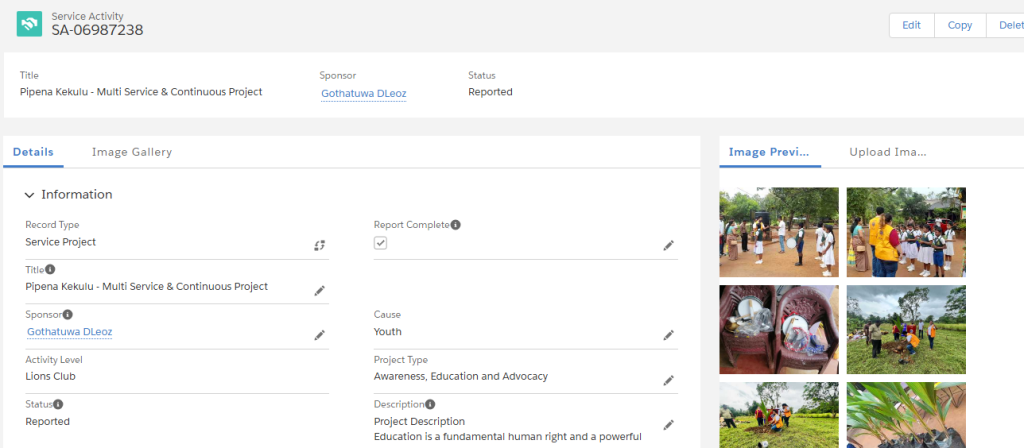Open photo of tree planting under cloudy sky
The width and height of the screenshot is (1024, 448).
point(906,329)
